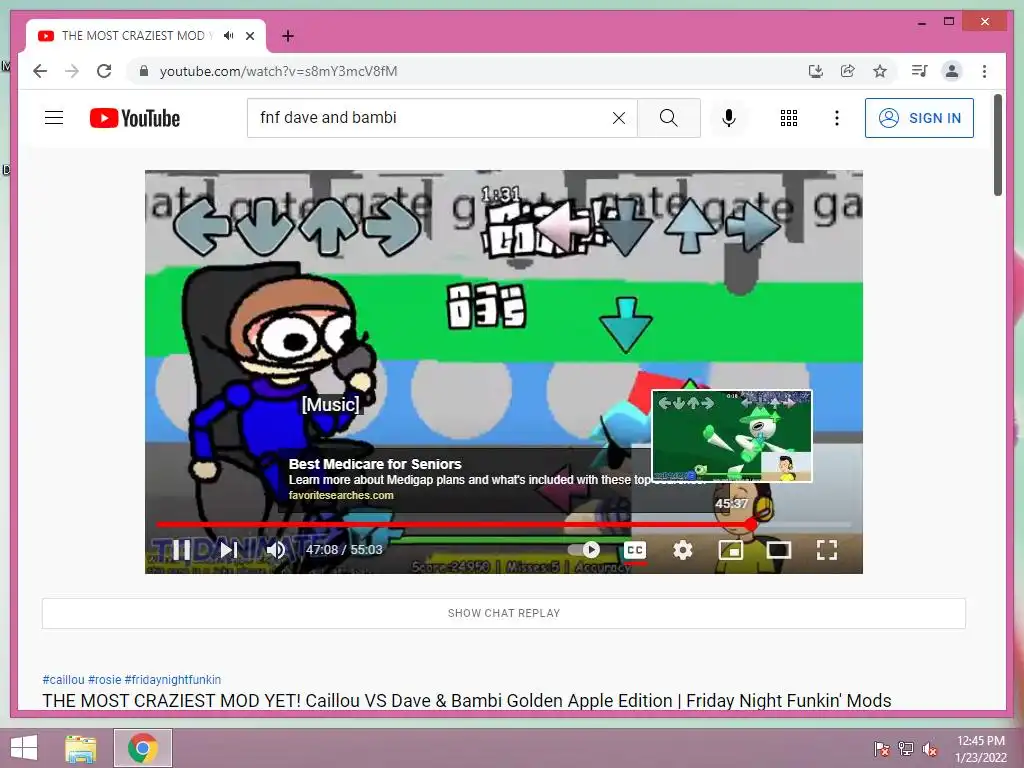This screenshot has width=1024, height=768.
Task: Open YouTube settings three-dot menu
Action: point(837,118)
